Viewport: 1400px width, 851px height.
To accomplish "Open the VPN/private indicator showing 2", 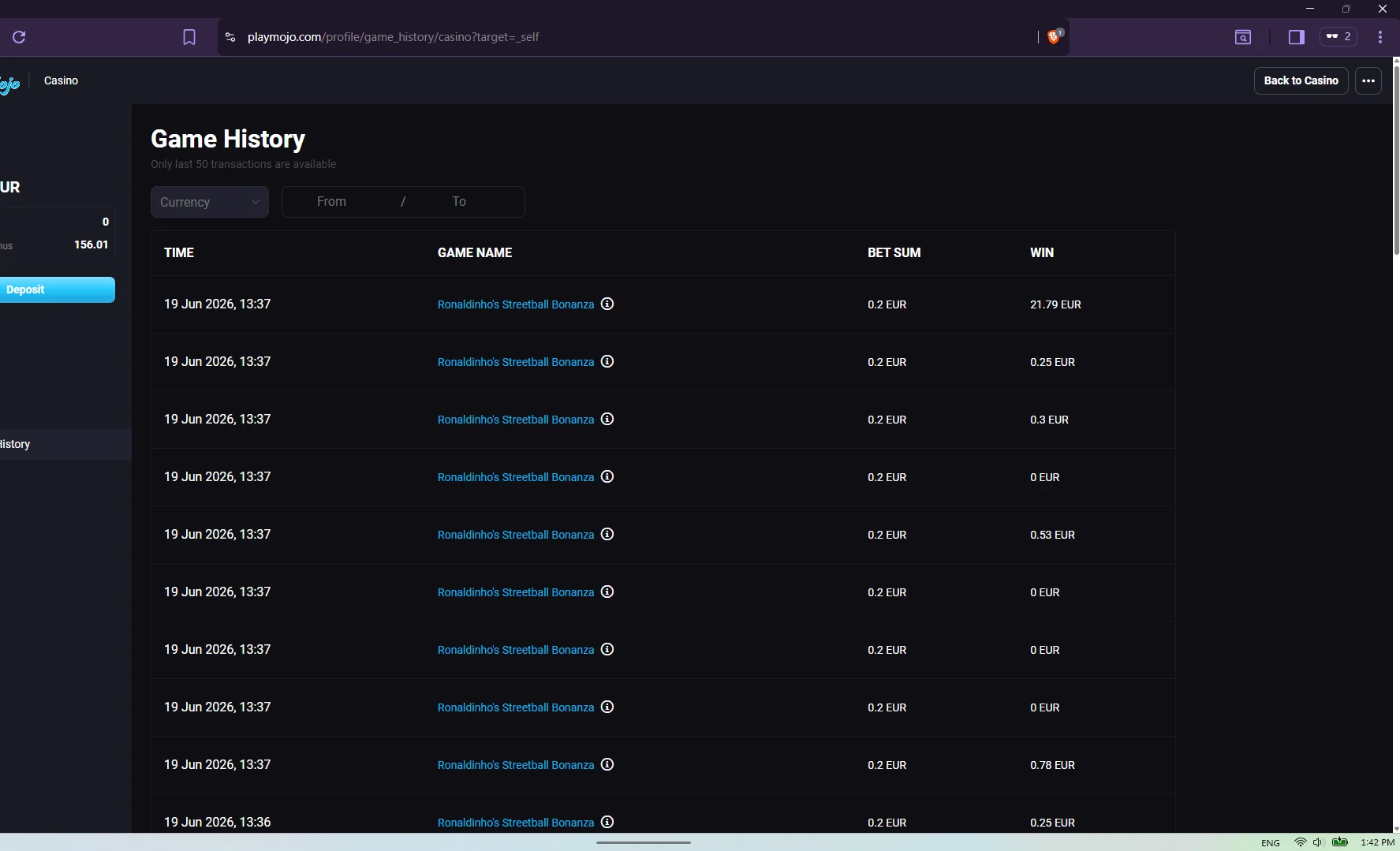I will (1338, 36).
